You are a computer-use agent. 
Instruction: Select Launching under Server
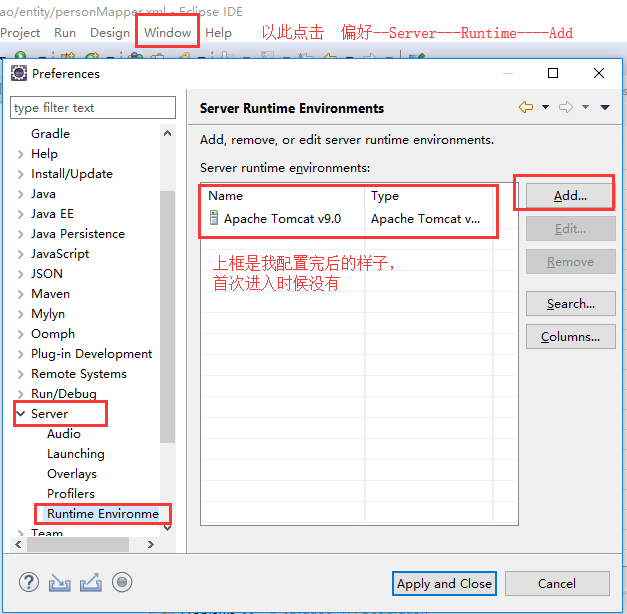tap(76, 454)
